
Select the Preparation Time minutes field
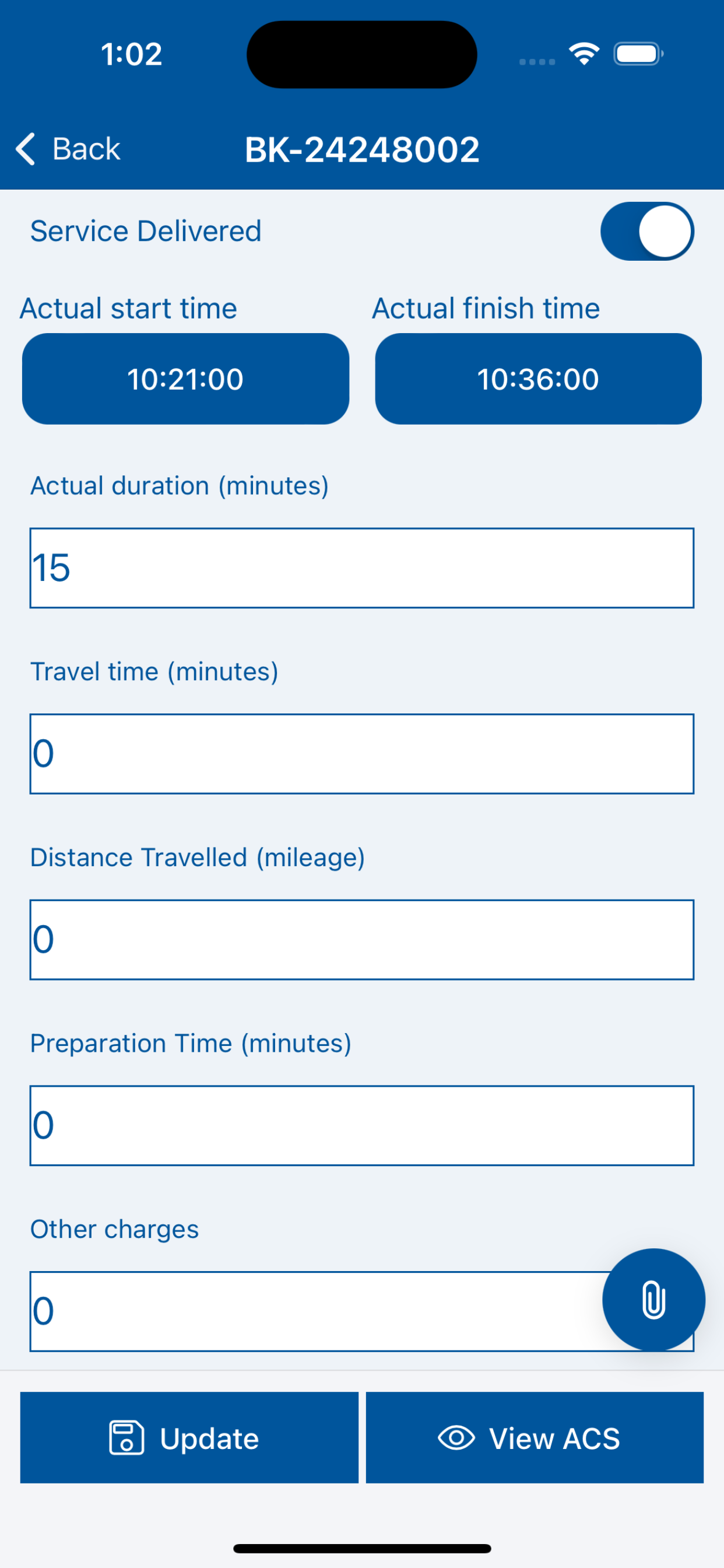click(362, 1125)
